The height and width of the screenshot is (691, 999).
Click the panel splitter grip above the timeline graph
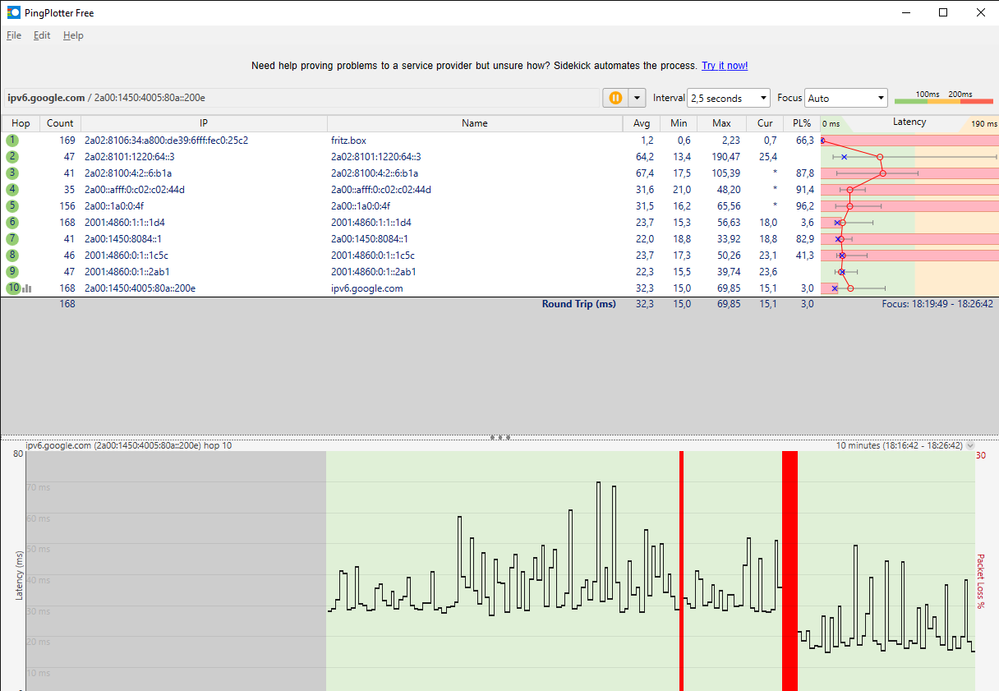coord(500,438)
